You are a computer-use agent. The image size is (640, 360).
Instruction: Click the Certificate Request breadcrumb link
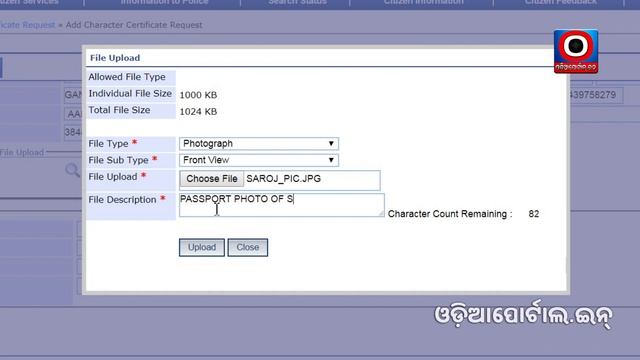[27, 25]
